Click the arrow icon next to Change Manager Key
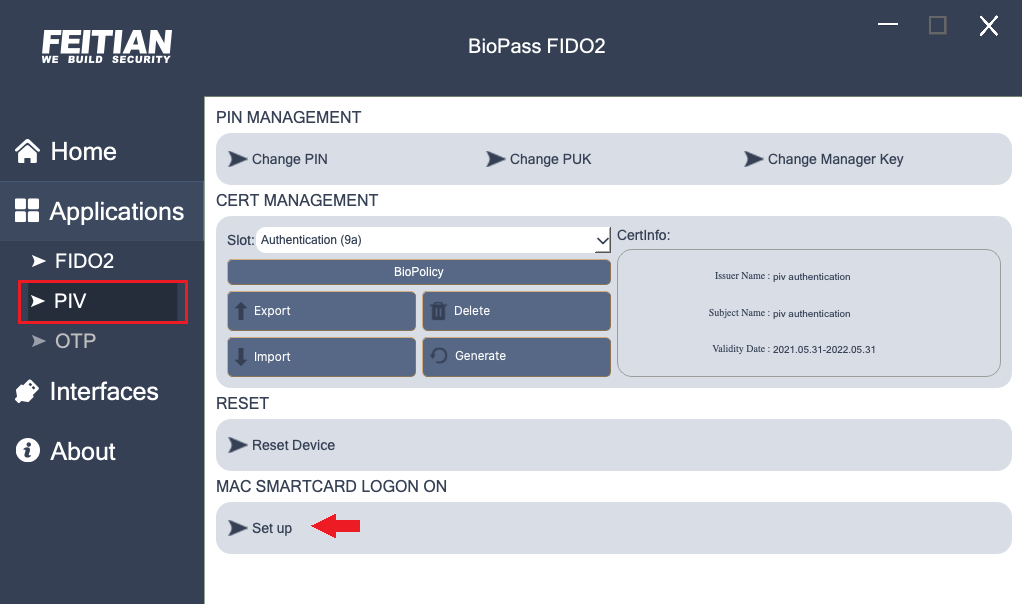The image size is (1023, 604). 754,159
